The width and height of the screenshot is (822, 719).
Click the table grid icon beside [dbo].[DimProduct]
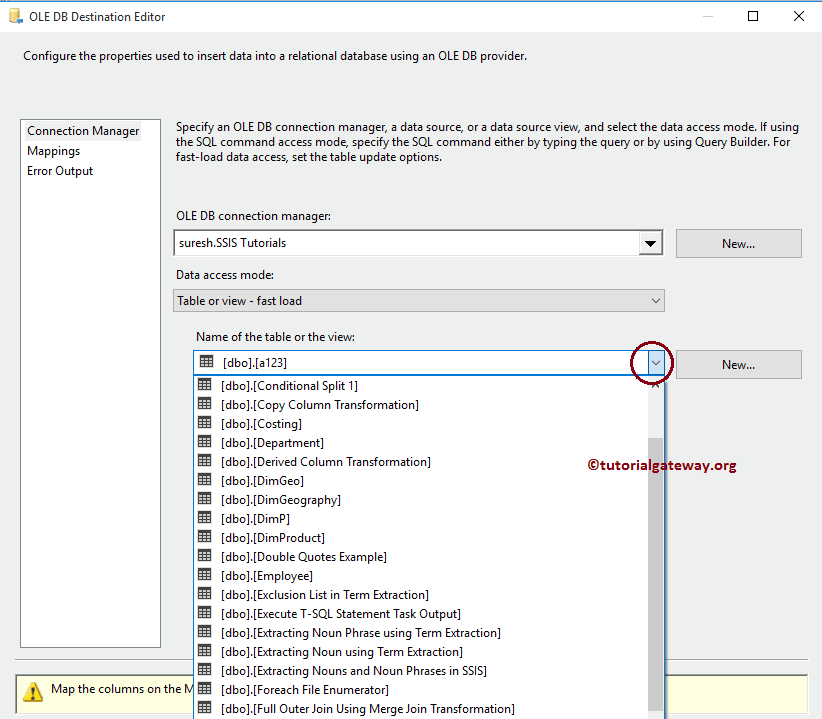[x=207, y=538]
